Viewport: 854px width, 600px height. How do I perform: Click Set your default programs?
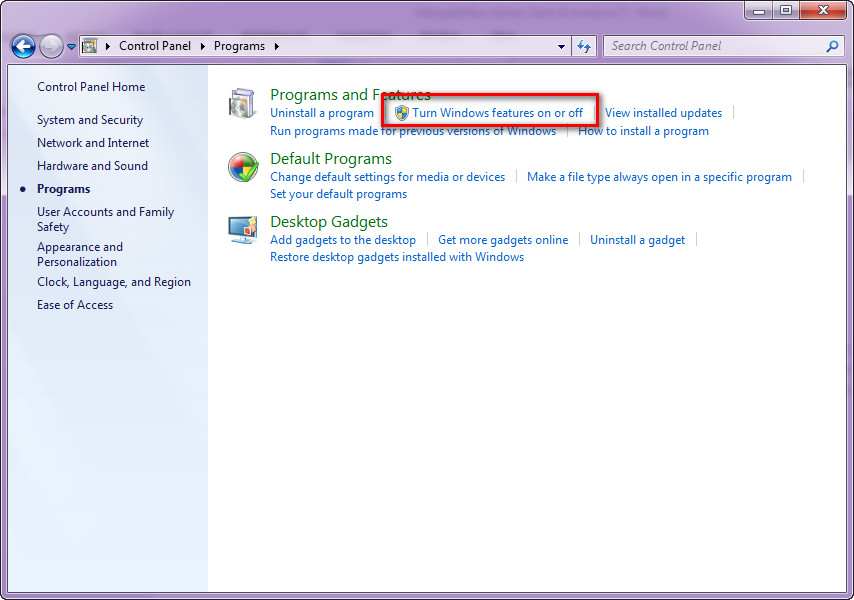(x=338, y=194)
